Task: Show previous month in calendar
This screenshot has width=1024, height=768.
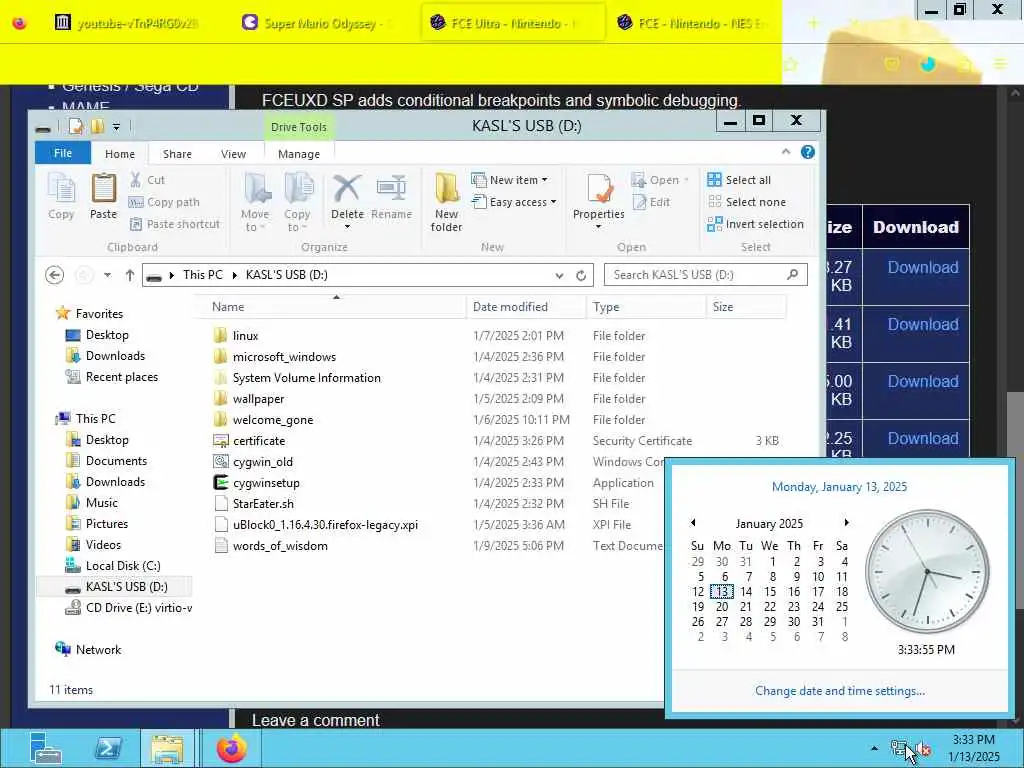Action: tap(693, 522)
